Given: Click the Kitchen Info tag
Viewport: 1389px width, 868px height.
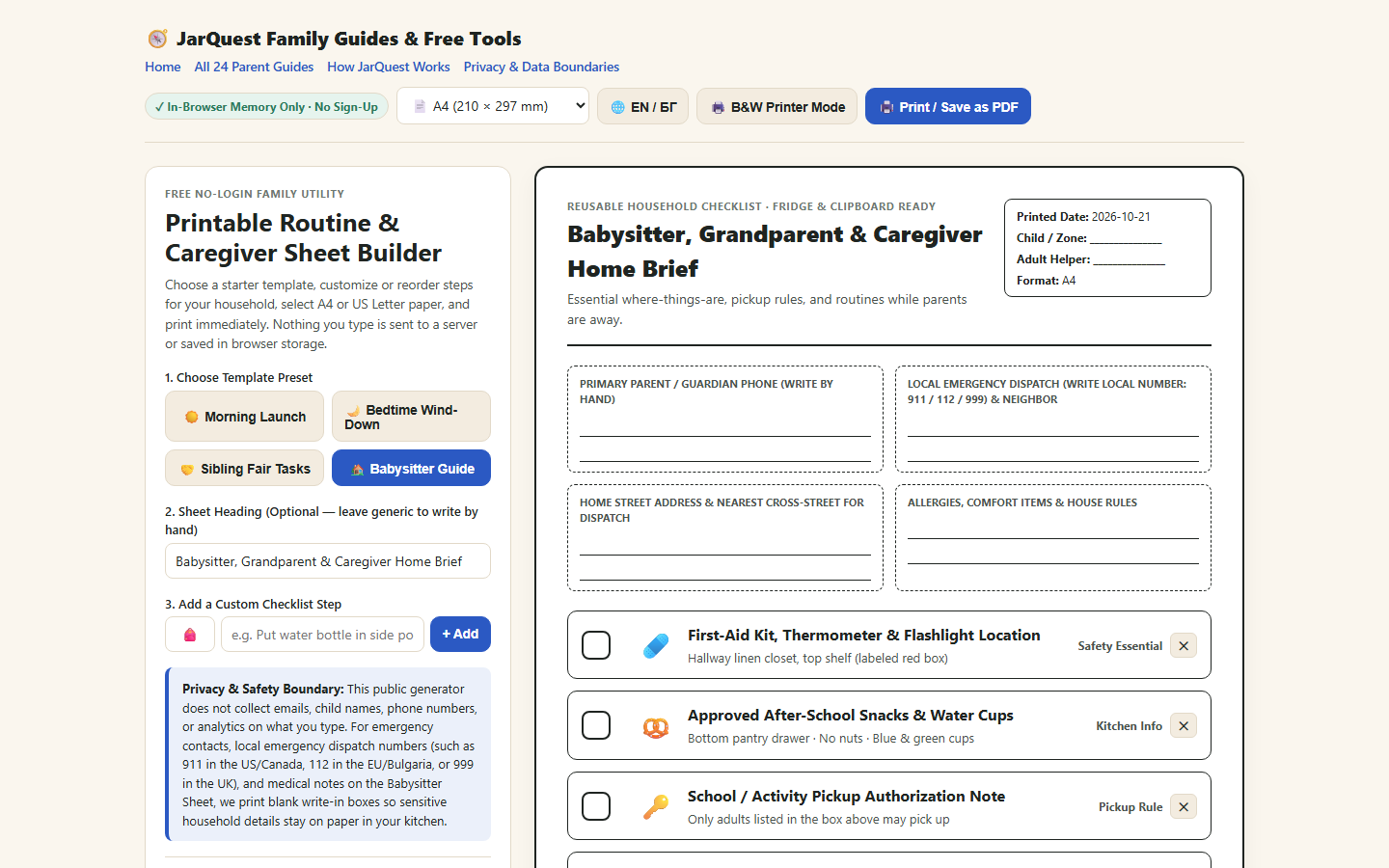Looking at the screenshot, I should point(1129,726).
